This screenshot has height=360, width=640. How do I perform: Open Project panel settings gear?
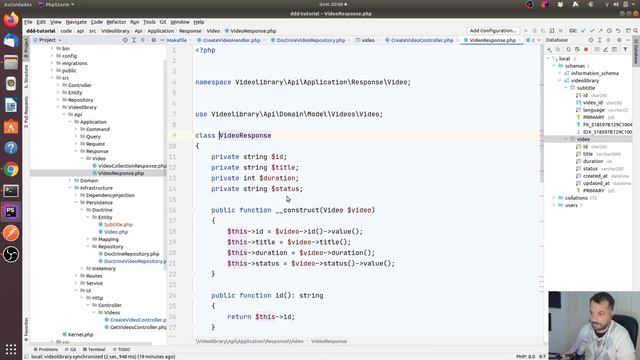(x=153, y=40)
